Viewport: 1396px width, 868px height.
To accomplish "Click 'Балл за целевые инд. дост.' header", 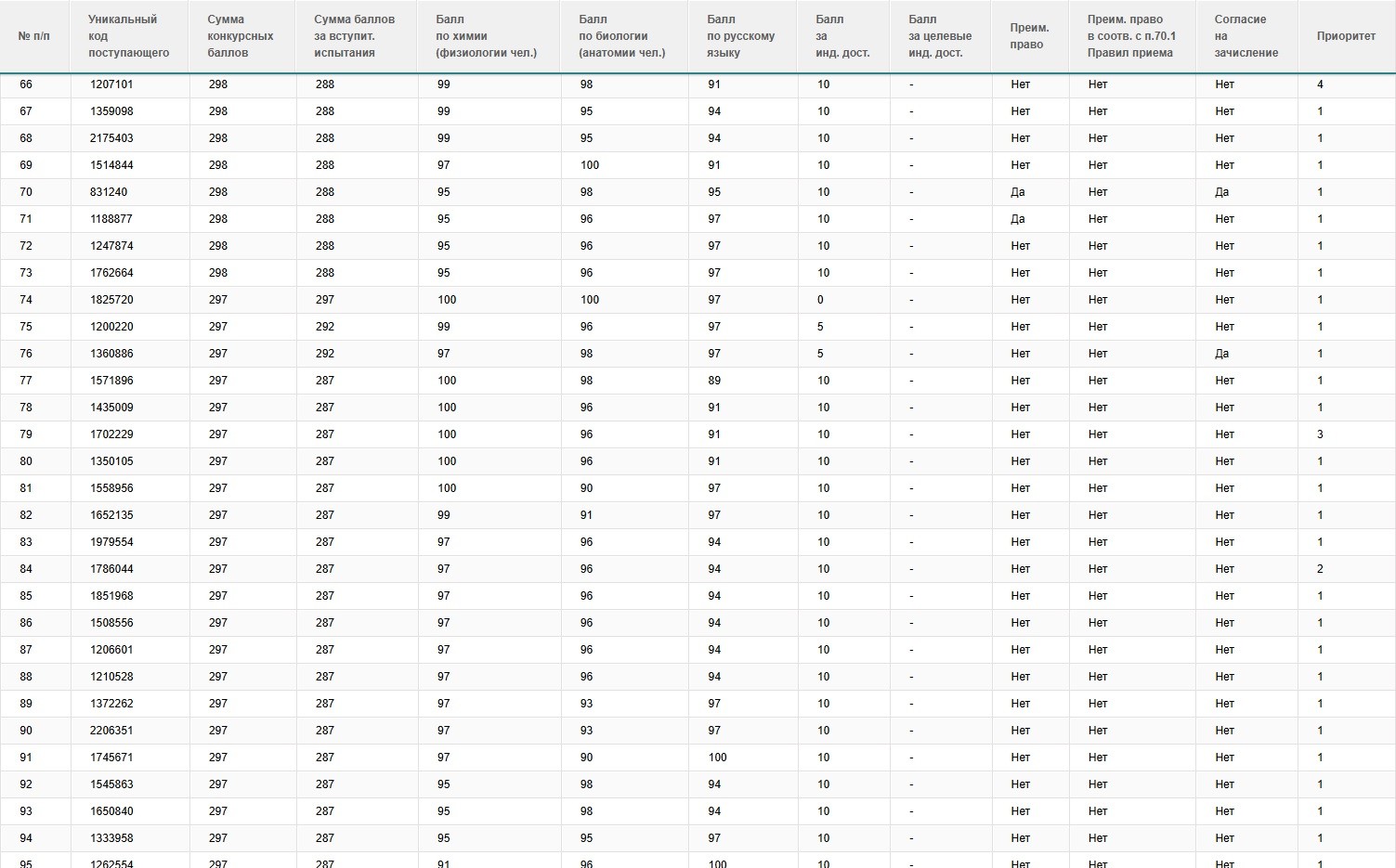I will (x=940, y=36).
